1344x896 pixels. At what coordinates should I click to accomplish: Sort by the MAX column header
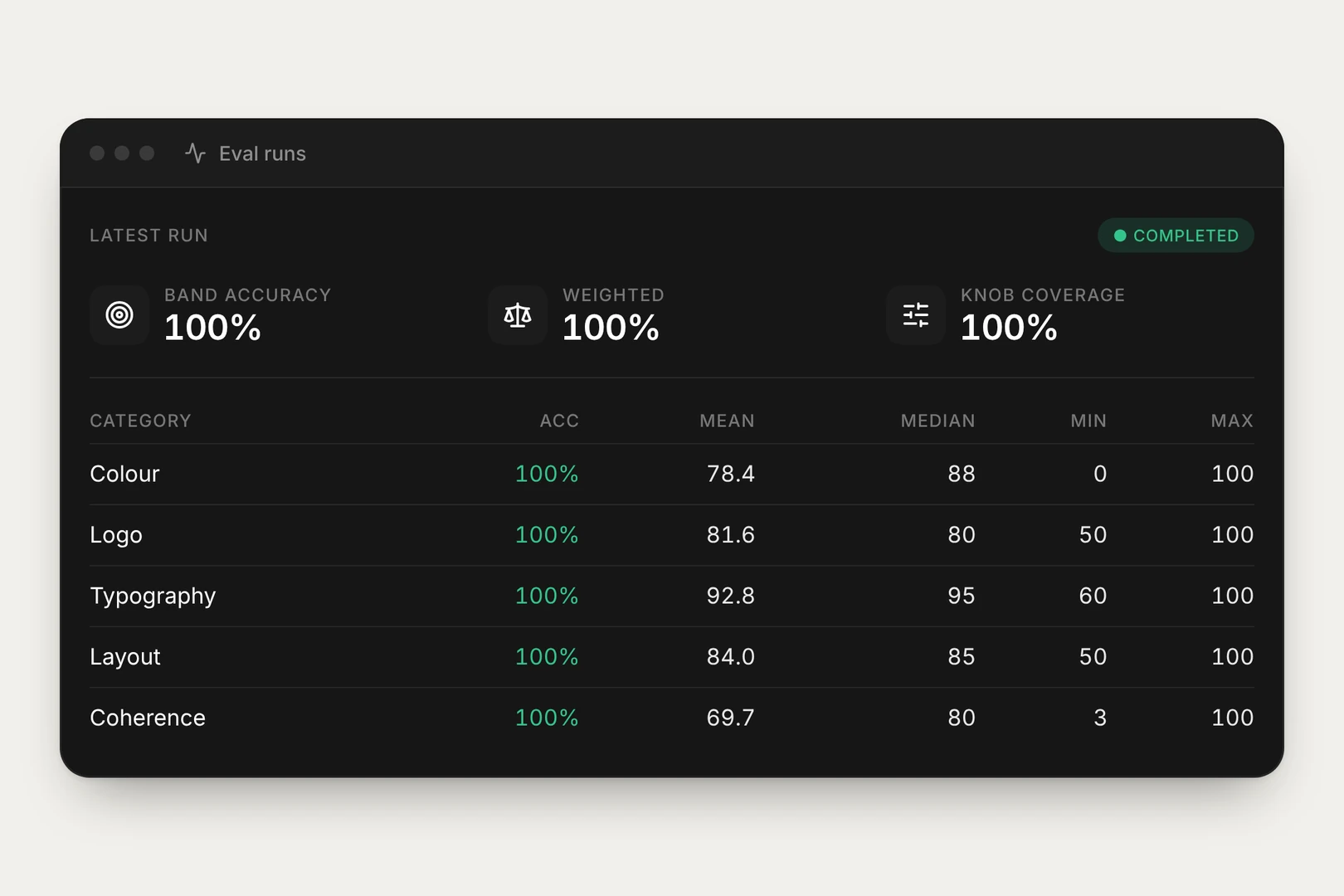point(1232,421)
